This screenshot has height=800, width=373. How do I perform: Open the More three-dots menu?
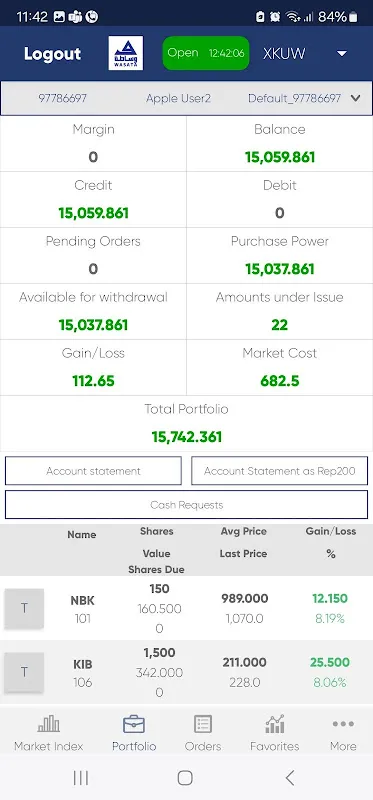point(343,723)
